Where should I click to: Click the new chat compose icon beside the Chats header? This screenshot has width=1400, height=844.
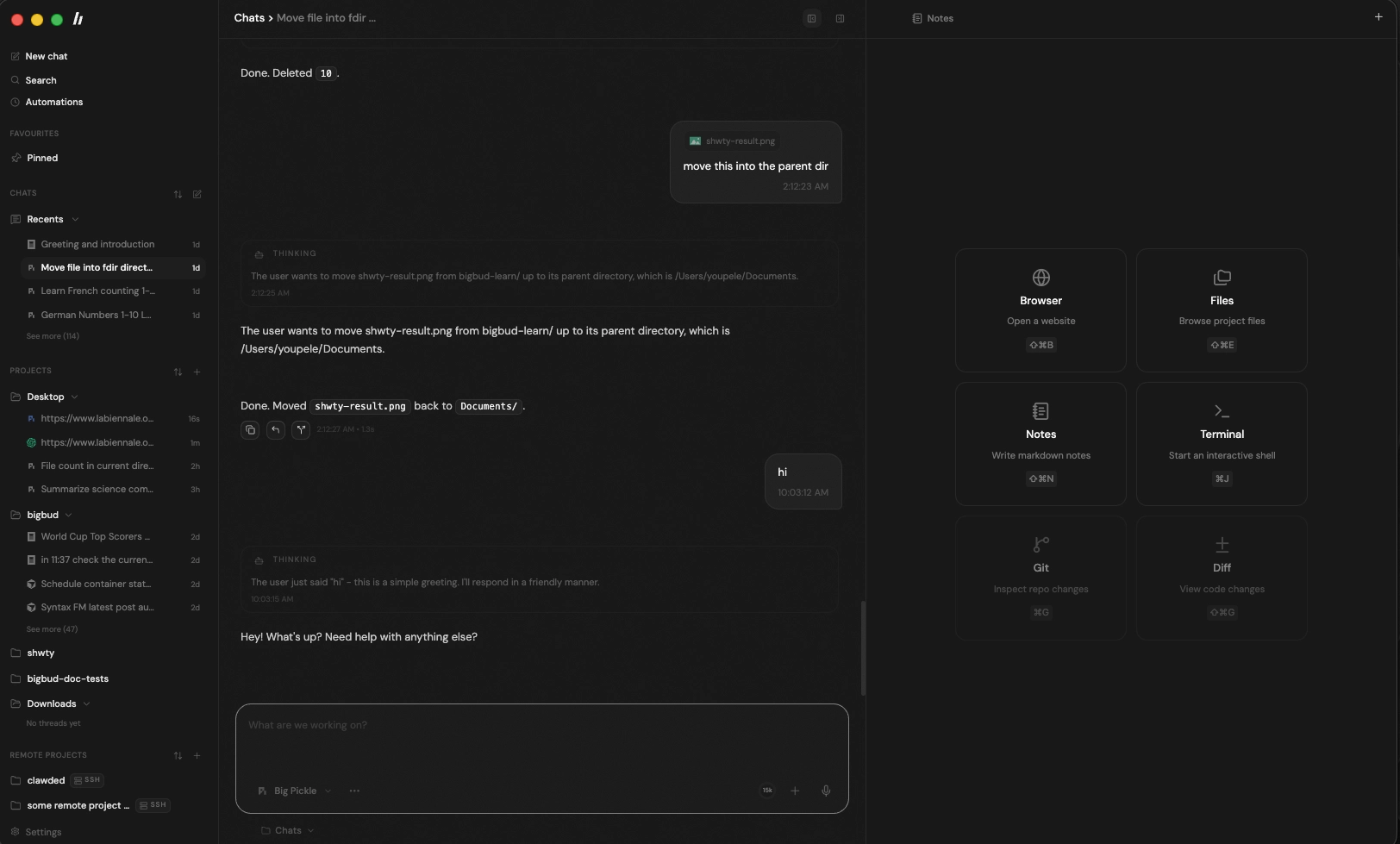click(197, 194)
